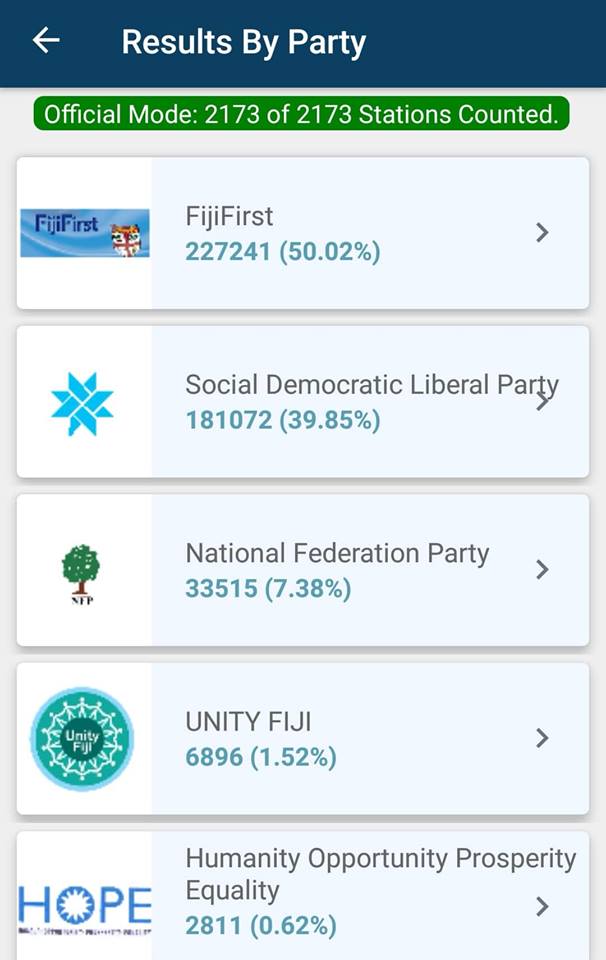Expand Humanity Opportunity Prosperity Equality chevron
606x960 pixels.
tap(542, 907)
